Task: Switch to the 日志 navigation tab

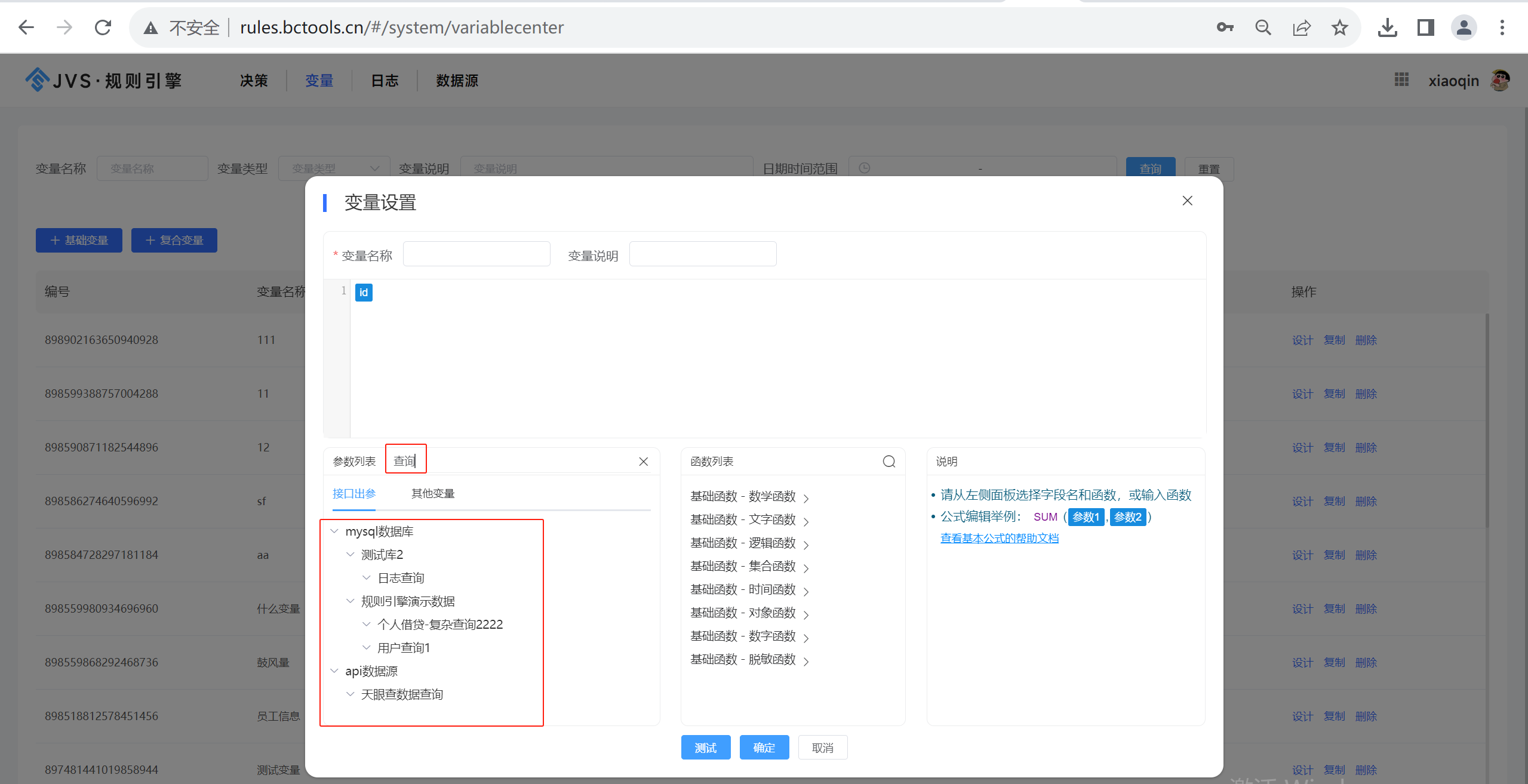Action: [384, 81]
